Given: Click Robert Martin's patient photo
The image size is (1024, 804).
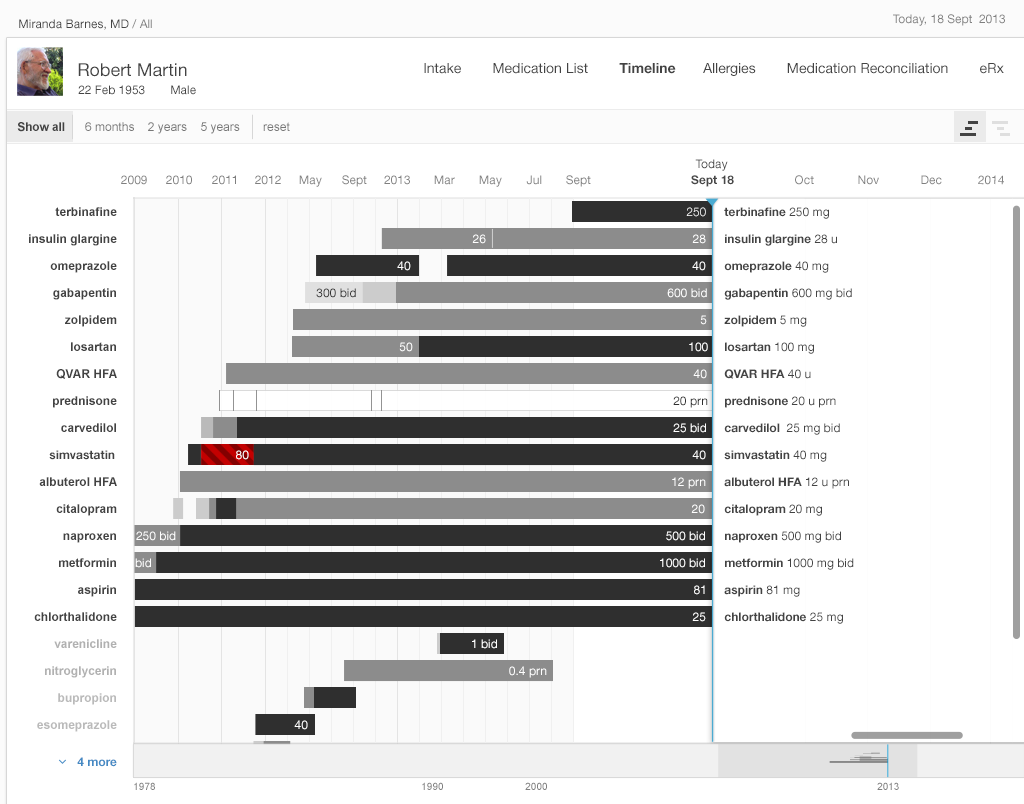Looking at the screenshot, I should click(x=40, y=73).
